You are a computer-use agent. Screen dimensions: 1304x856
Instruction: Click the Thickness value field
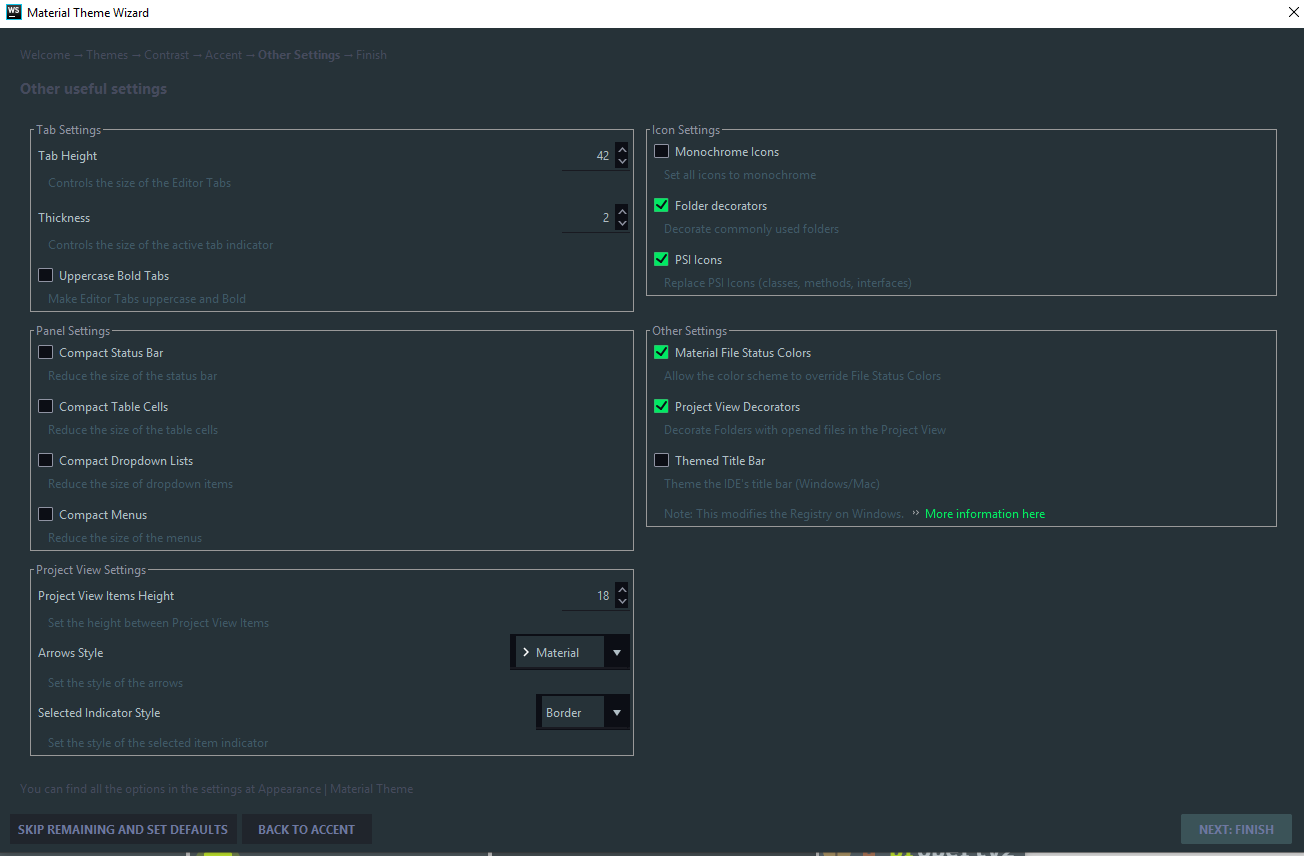[588, 218]
